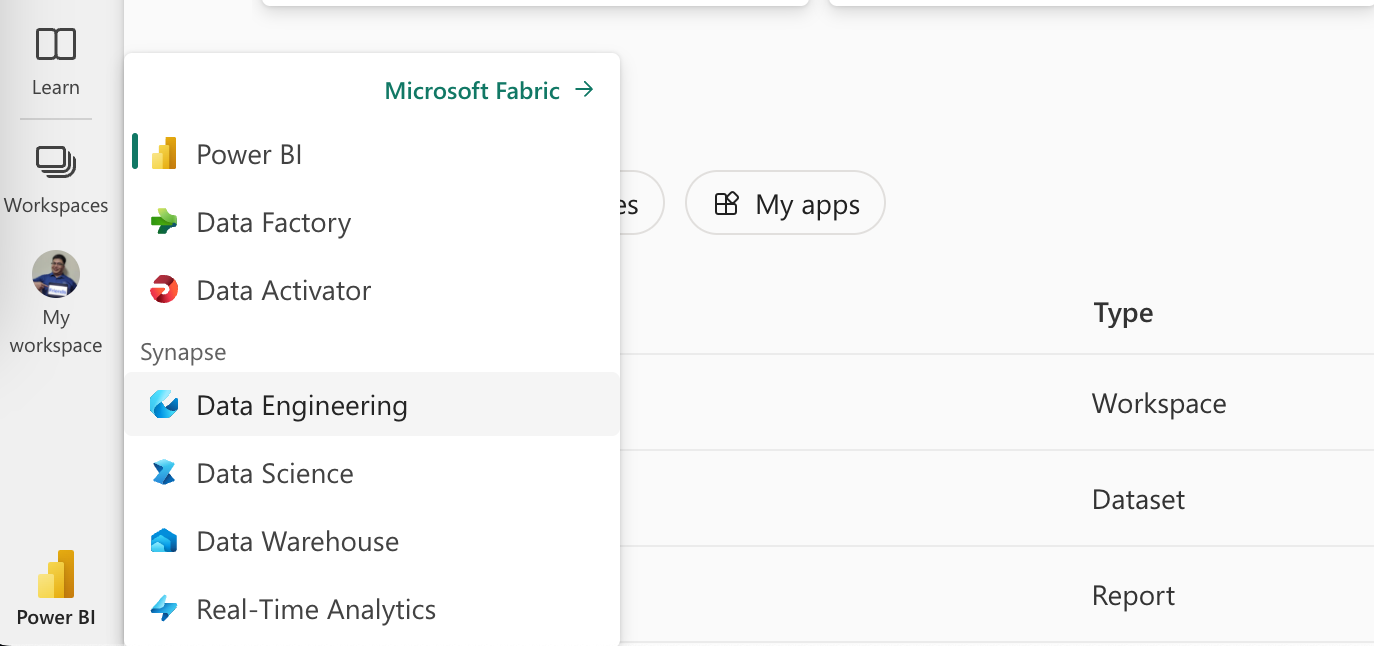Select the Data Science menu entry

(x=372, y=473)
